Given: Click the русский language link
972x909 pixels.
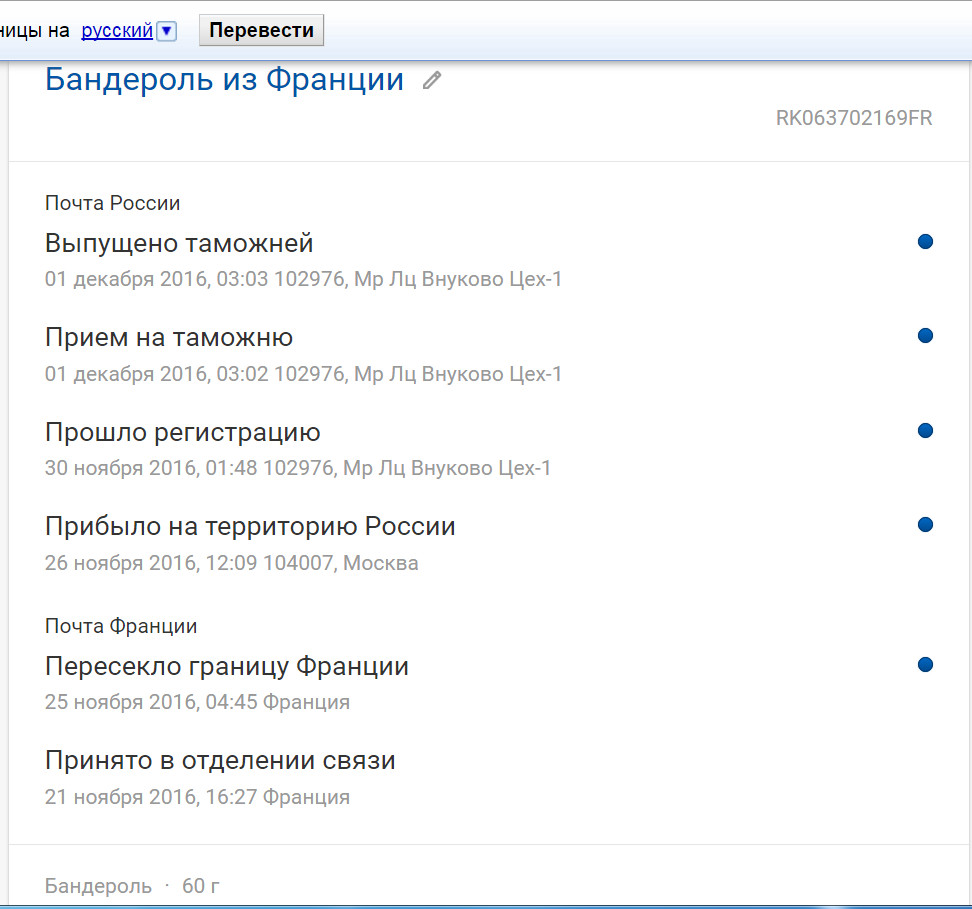Looking at the screenshot, I should tap(117, 31).
